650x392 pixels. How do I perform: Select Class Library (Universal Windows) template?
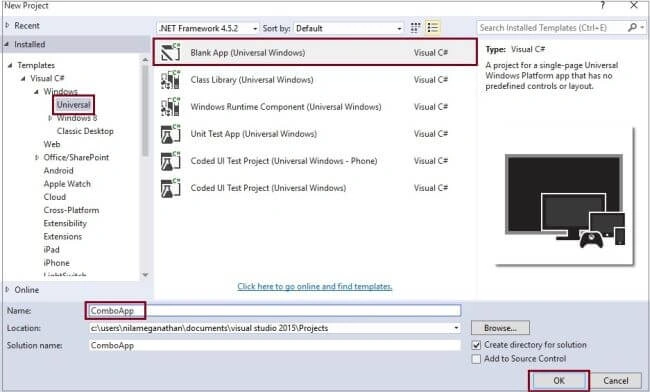(x=315, y=80)
